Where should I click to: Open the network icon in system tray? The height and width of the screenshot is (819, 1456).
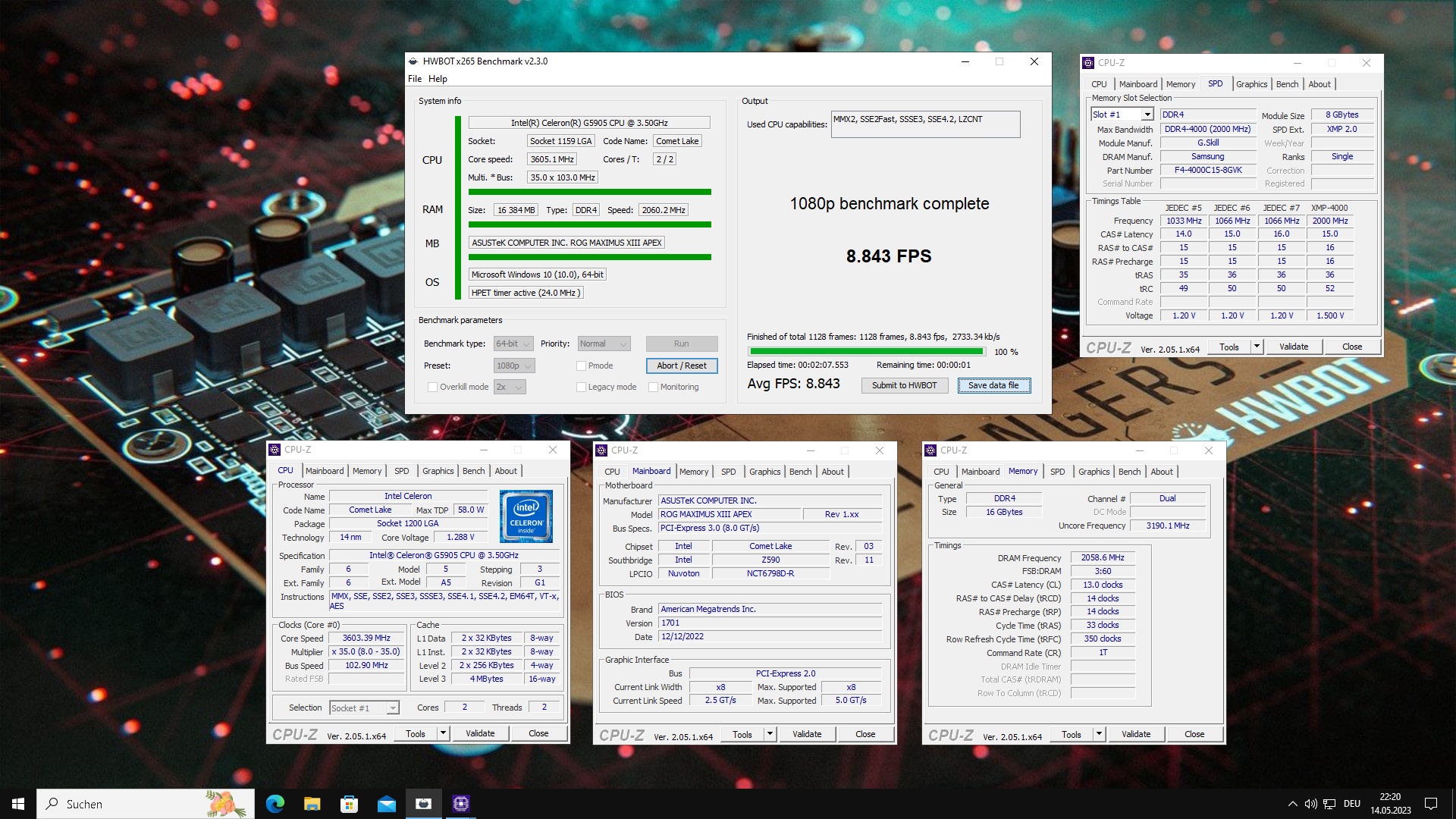[1329, 804]
